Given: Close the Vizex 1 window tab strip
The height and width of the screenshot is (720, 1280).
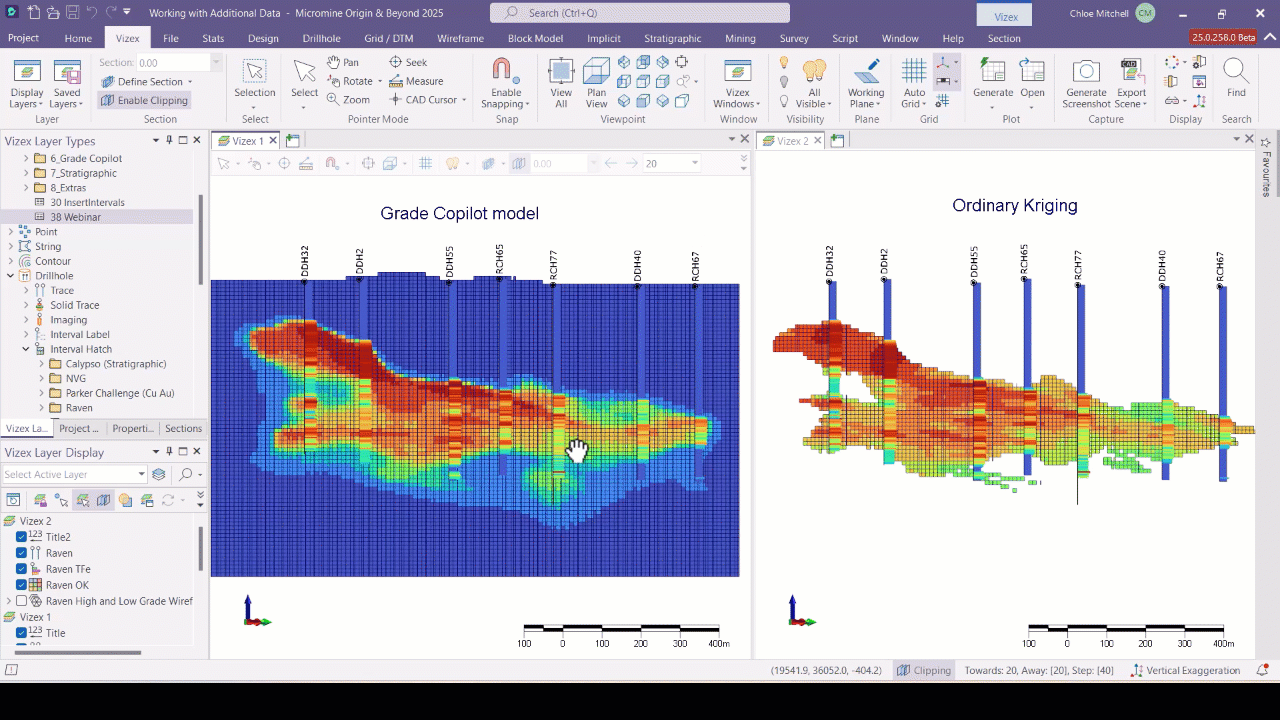Looking at the screenshot, I should coord(744,139).
